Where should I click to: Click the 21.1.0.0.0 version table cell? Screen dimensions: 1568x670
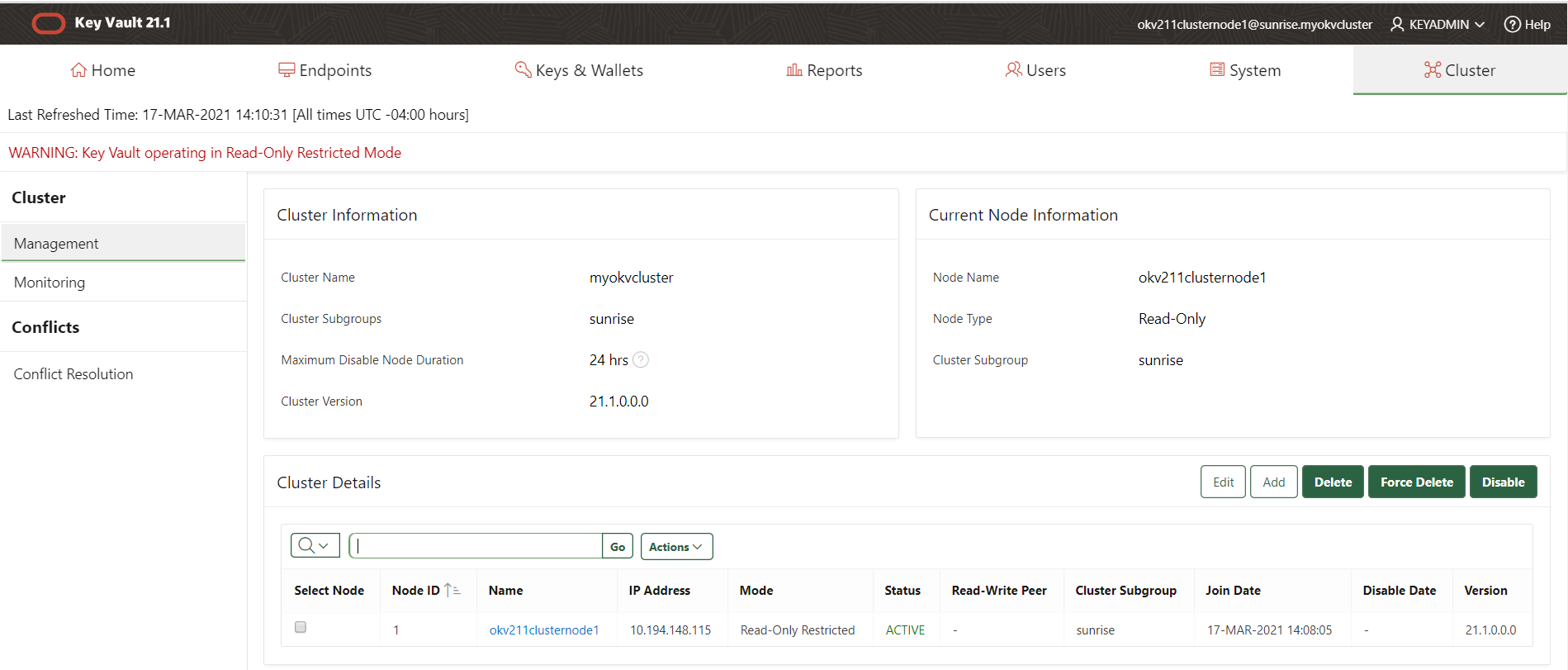point(1490,630)
